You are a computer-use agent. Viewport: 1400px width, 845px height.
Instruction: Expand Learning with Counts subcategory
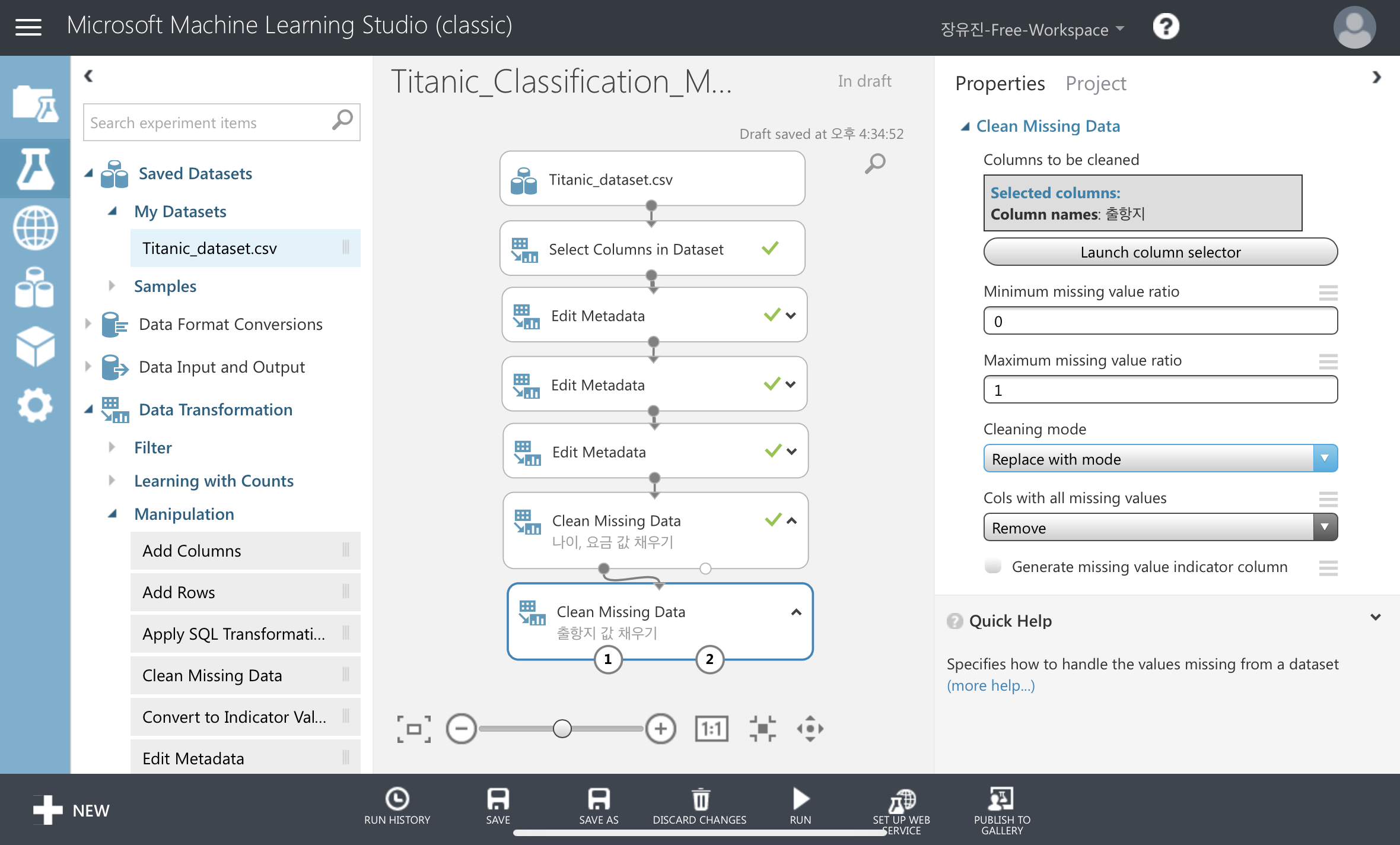coord(112,481)
